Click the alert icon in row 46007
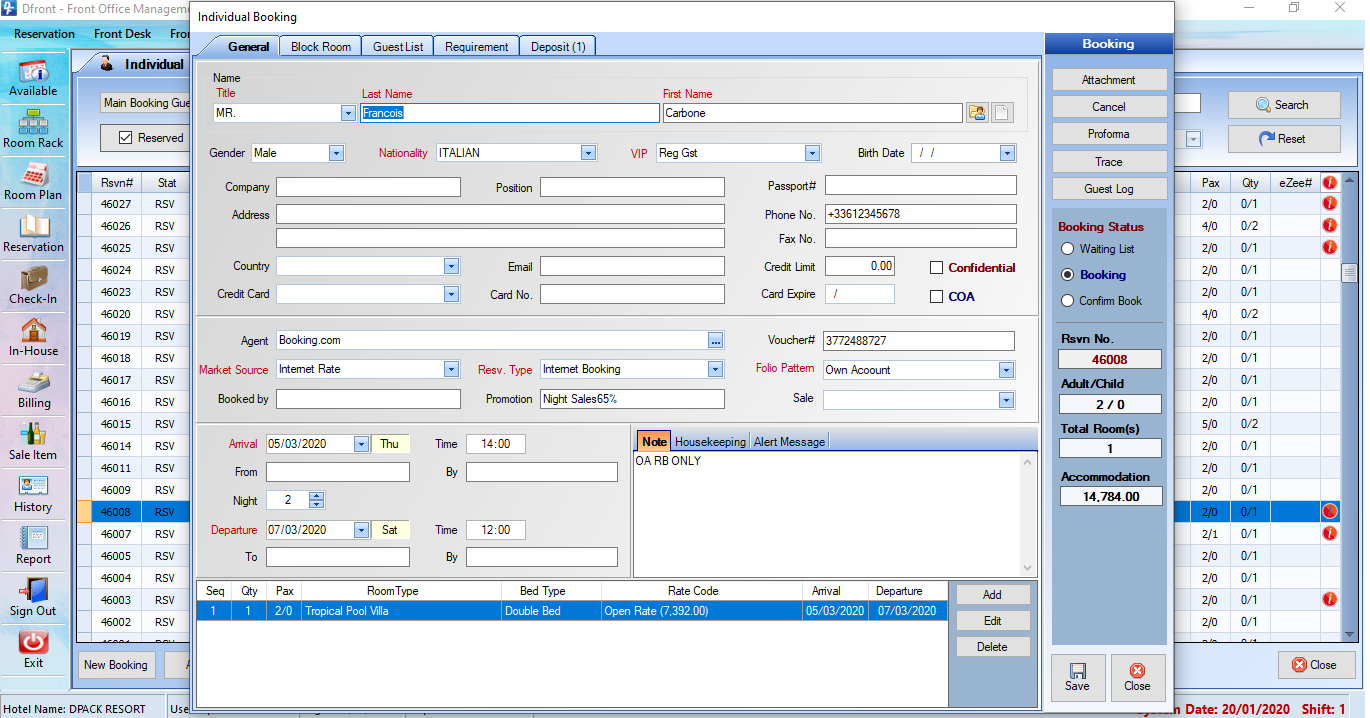This screenshot has width=1370, height=718. click(x=1330, y=534)
